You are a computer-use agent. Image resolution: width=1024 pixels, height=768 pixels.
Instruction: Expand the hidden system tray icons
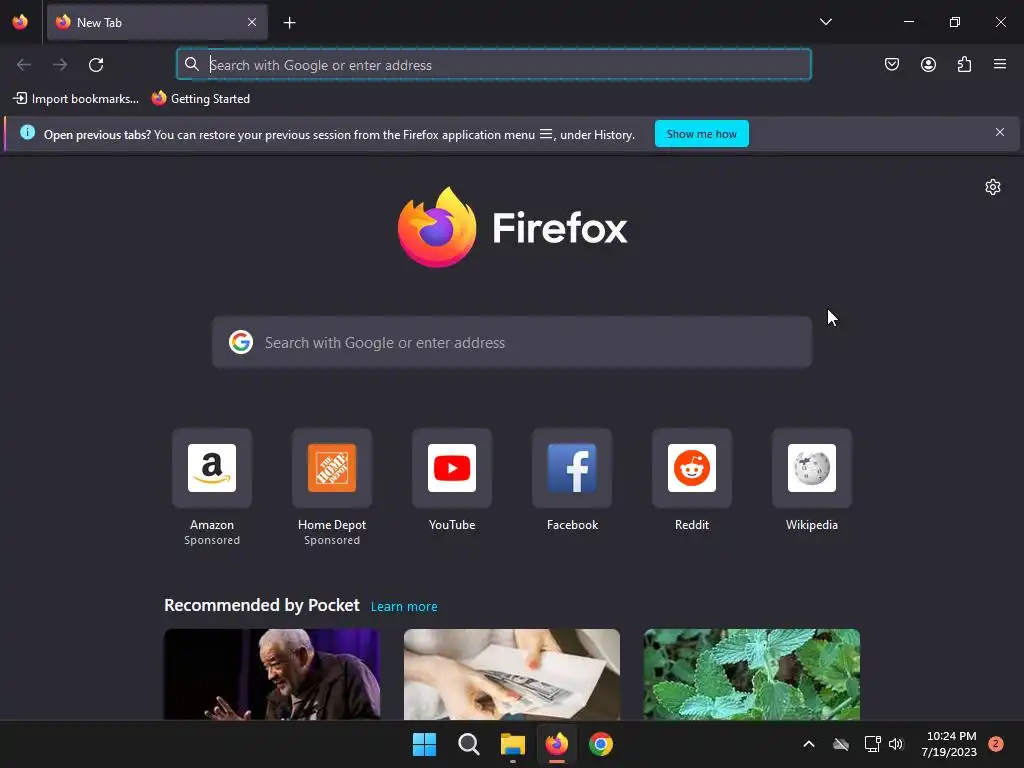pyautogui.click(x=808, y=744)
